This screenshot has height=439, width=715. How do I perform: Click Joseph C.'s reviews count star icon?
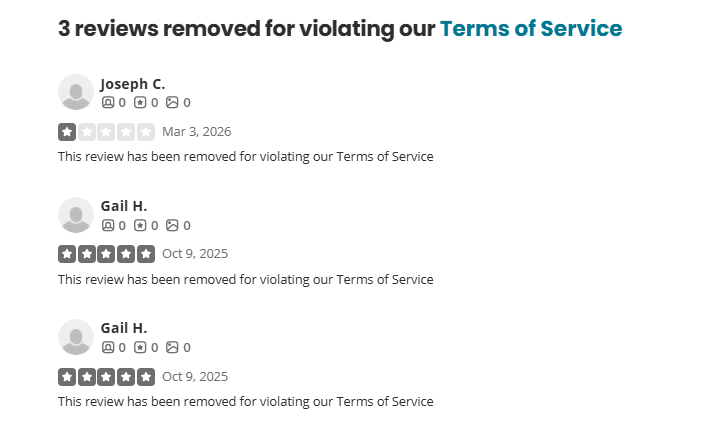140,102
